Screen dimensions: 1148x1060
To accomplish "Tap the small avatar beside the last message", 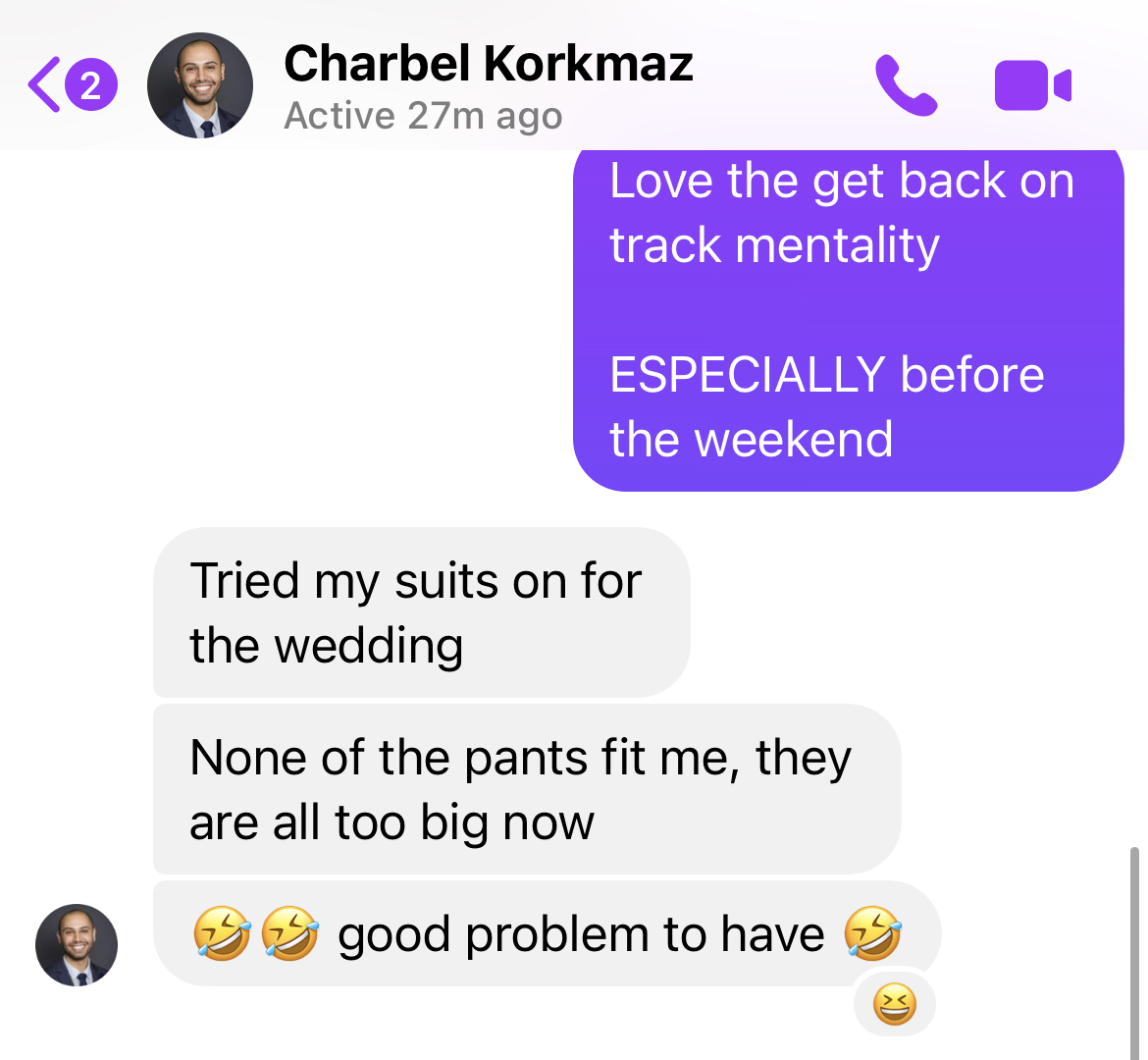I will click(77, 945).
